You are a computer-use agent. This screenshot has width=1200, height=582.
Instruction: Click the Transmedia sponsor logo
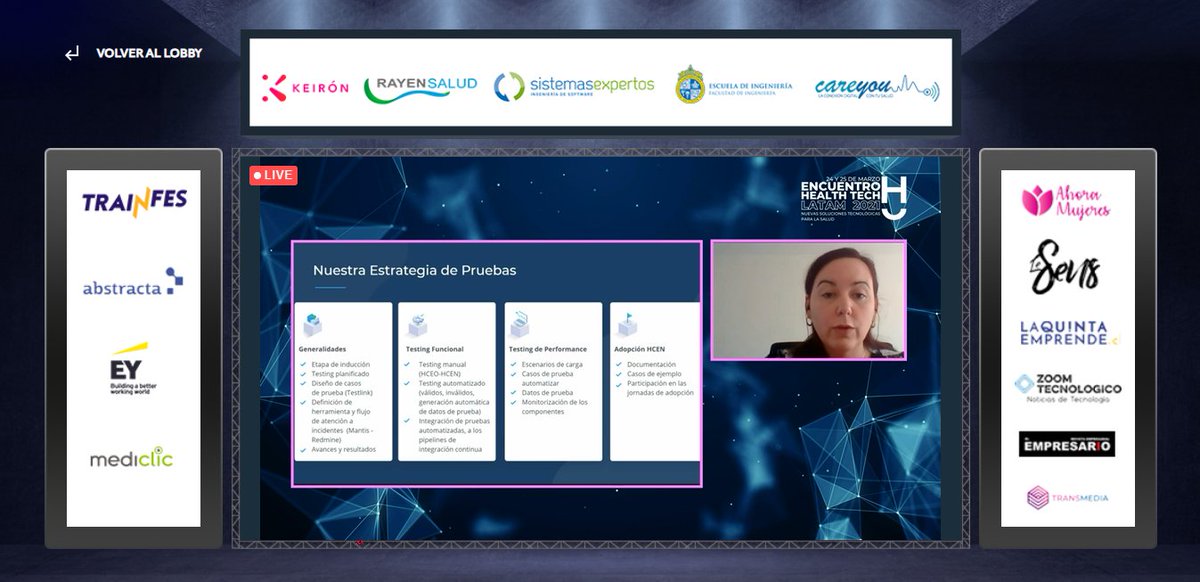pos(1067,497)
